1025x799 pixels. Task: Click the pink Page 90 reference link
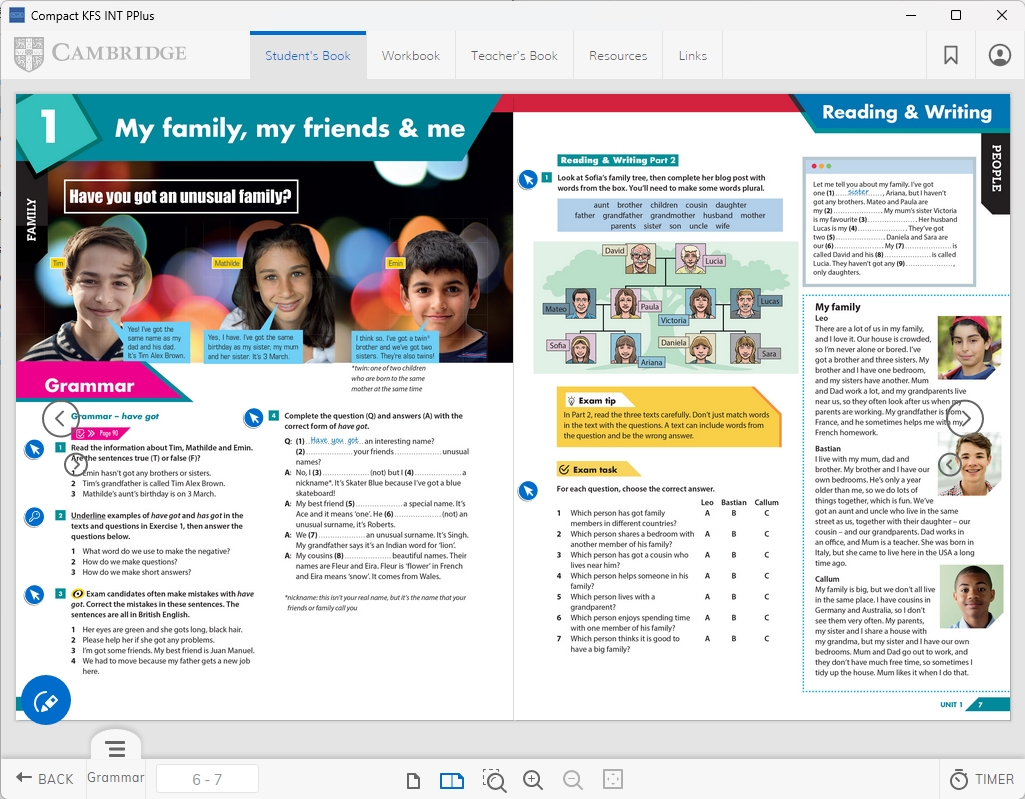pyautogui.click(x=99, y=433)
